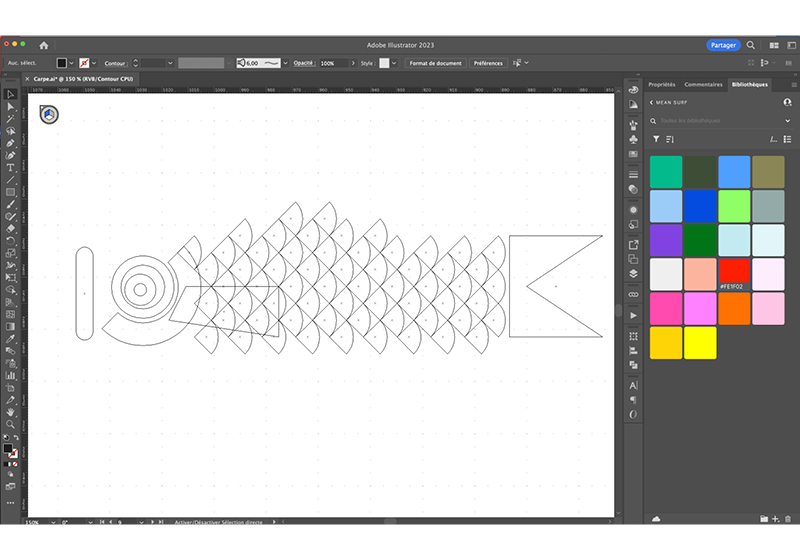Viewport: 800px width, 560px height.
Task: Click the search magnifier at top right
Action: coord(750,46)
